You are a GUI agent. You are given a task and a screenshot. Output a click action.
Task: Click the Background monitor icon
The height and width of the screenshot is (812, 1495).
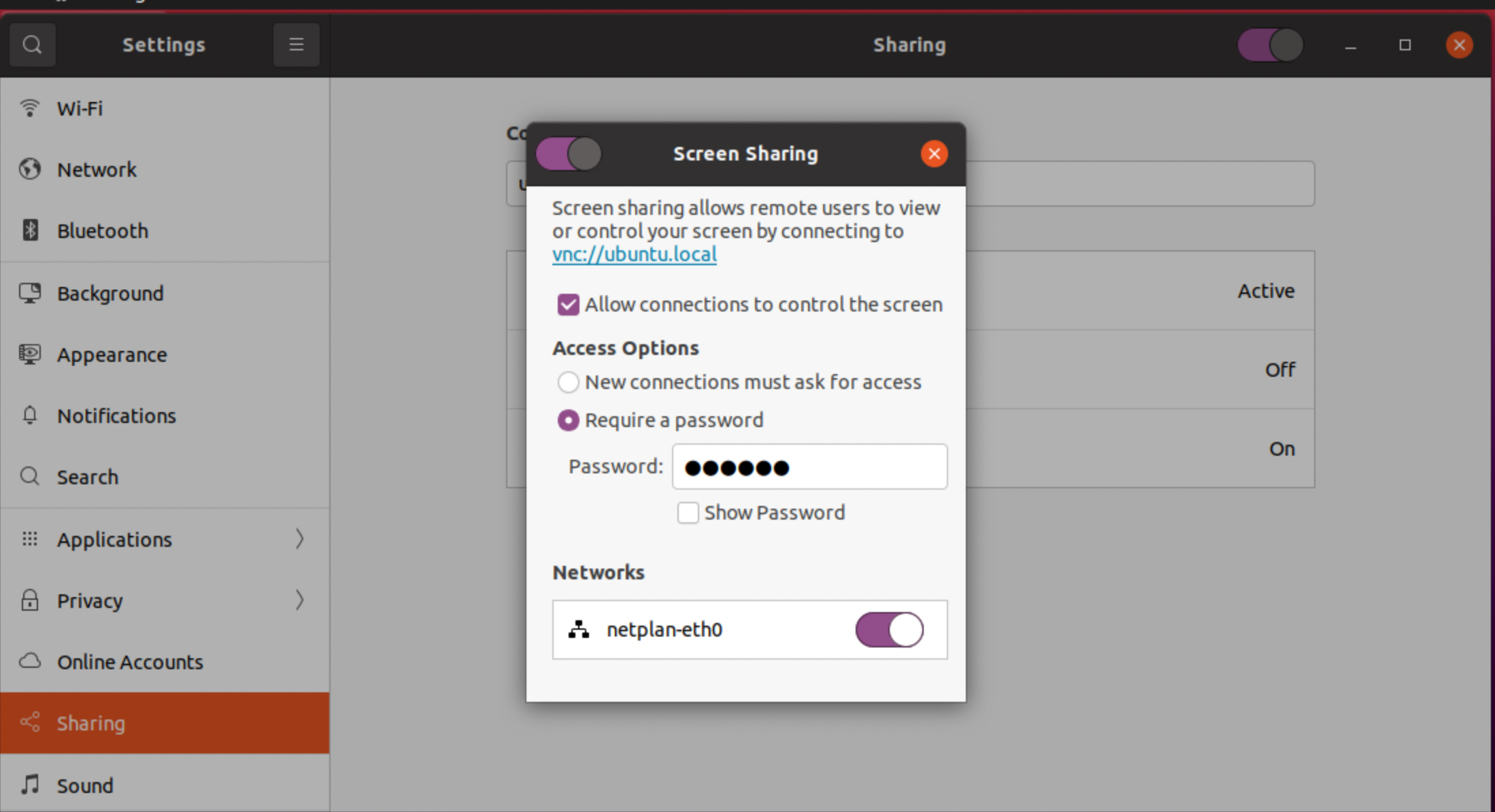29,293
